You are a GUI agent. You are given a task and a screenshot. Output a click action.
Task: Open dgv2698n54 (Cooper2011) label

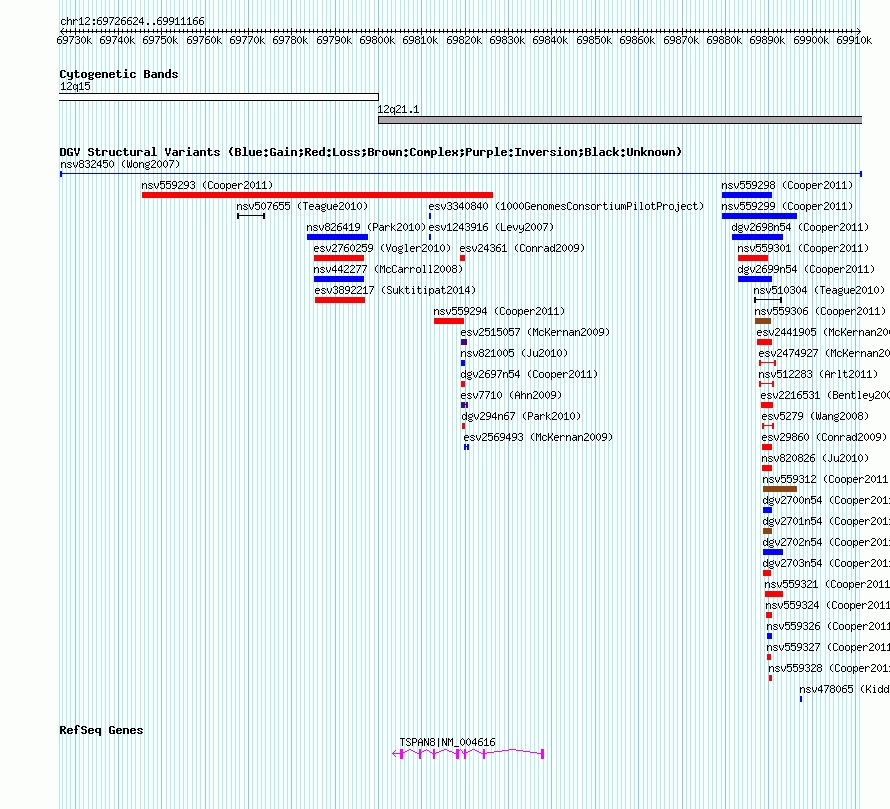point(800,227)
